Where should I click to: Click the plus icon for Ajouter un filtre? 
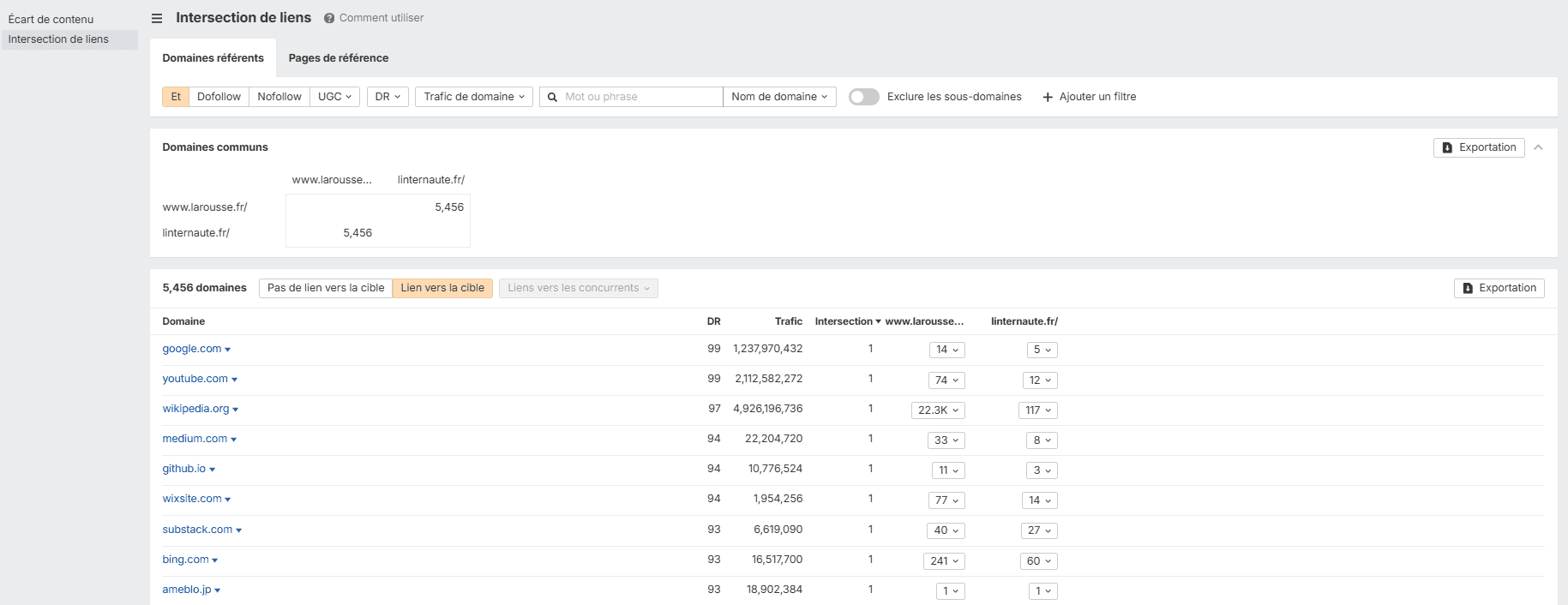(x=1048, y=97)
